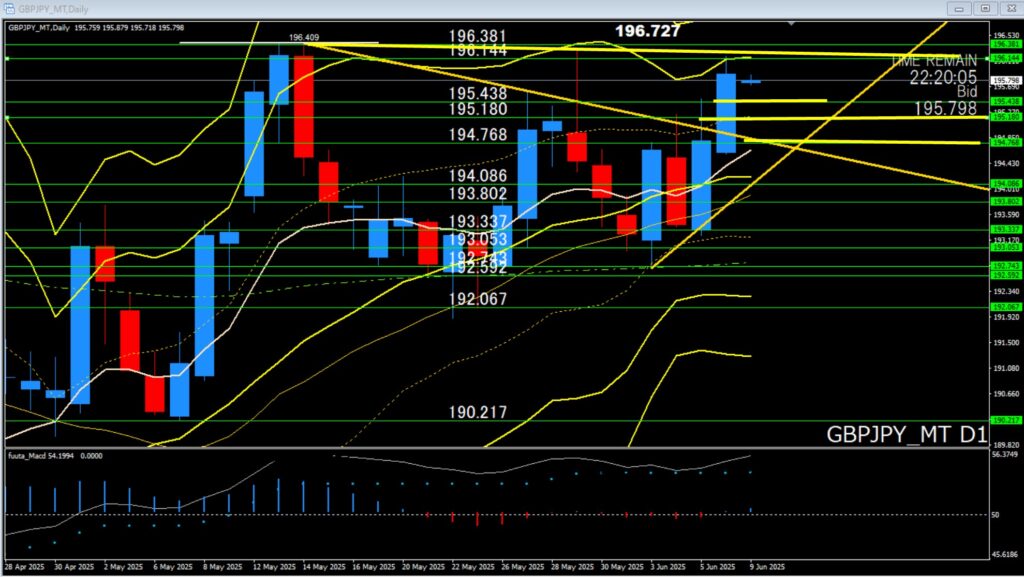This screenshot has width=1024, height=577.
Task: Click the 190.217 green price tag on axis
Action: tap(1004, 421)
